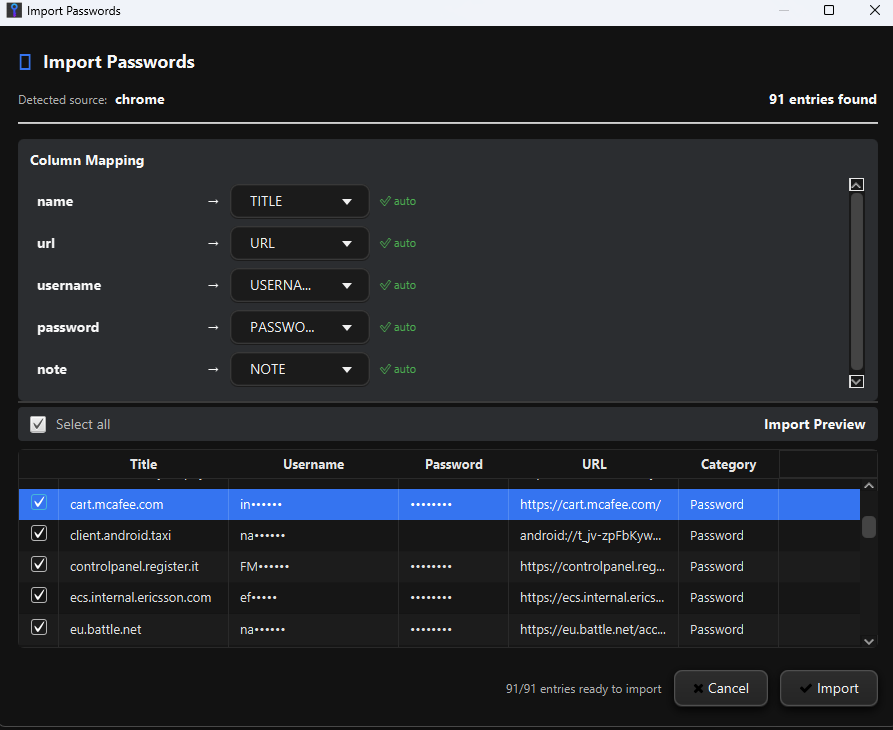This screenshot has width=893, height=730.
Task: Open the NOTE mapping dropdown
Action: [x=299, y=369]
